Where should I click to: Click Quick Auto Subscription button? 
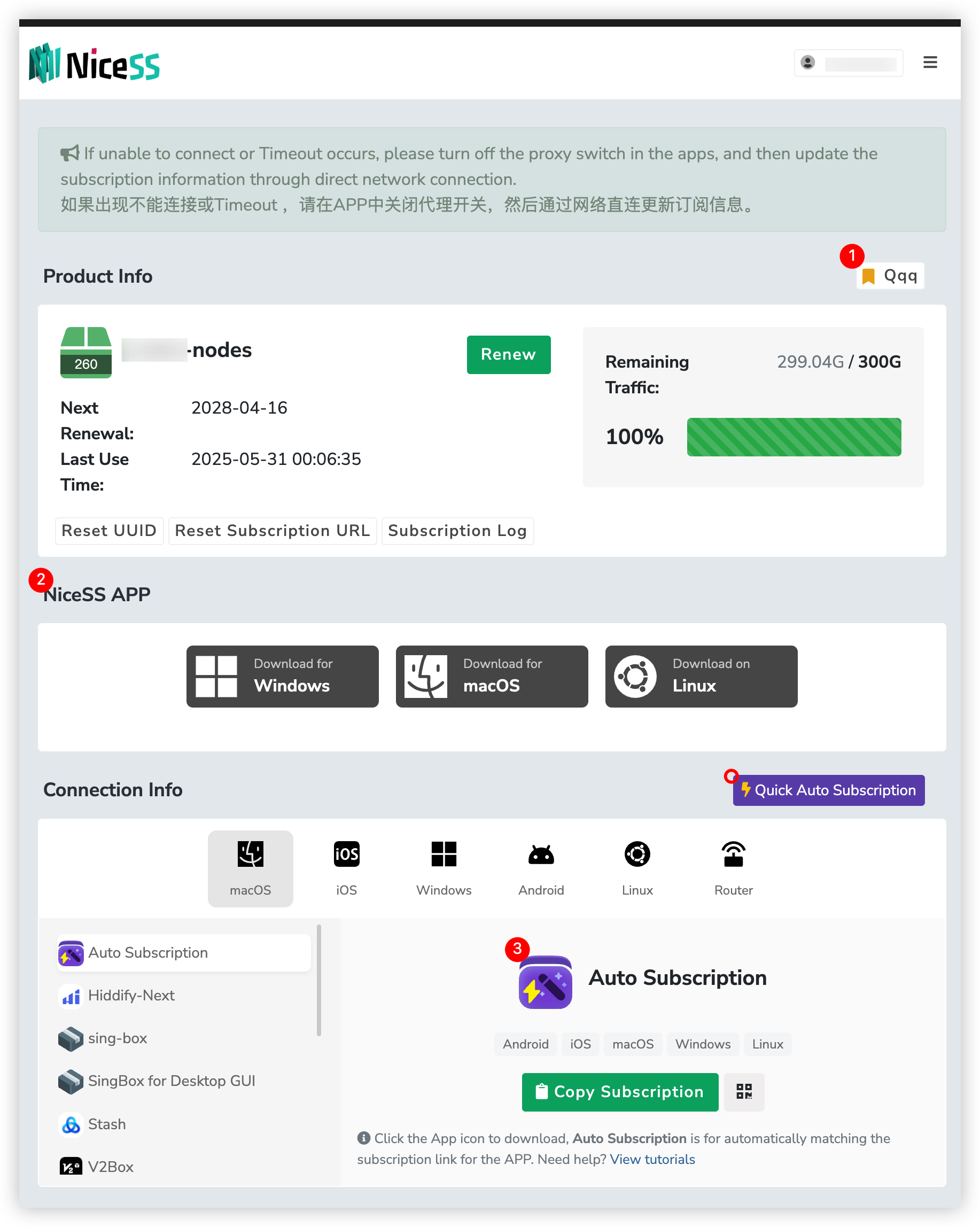pos(828,790)
